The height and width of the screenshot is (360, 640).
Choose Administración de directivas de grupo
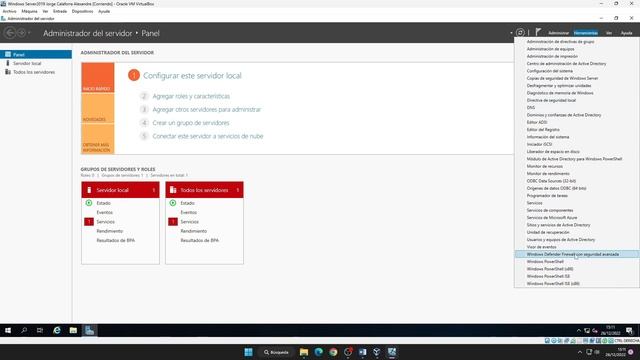(x=560, y=42)
